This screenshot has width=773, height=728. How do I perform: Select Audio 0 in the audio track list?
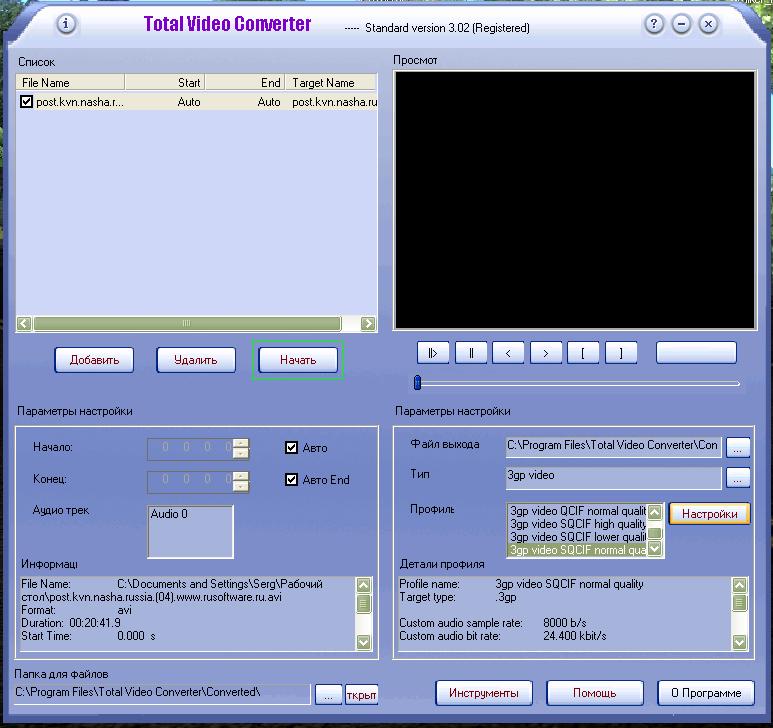(169, 514)
